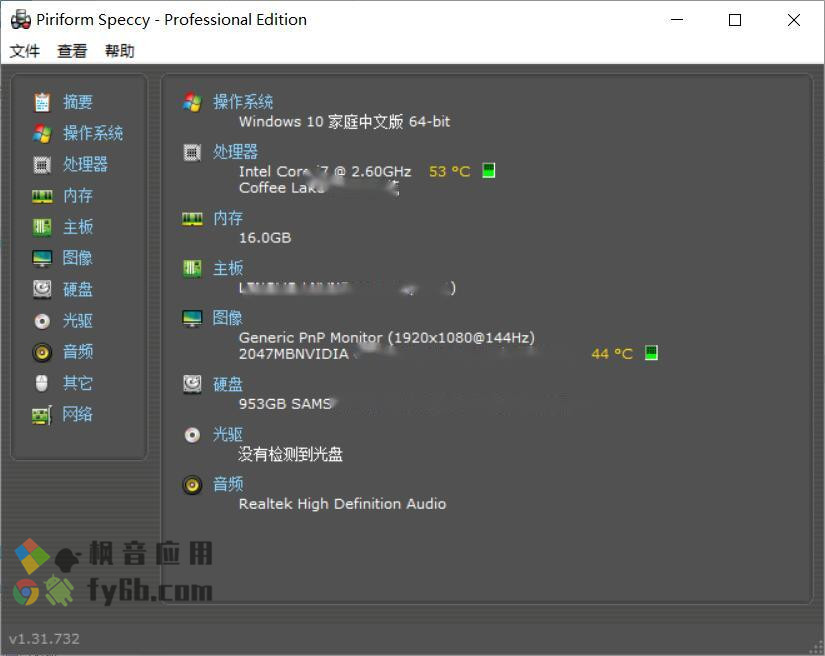825x656 pixels.
Task: Open the 图像 heading link in summary
Action: pos(228,318)
